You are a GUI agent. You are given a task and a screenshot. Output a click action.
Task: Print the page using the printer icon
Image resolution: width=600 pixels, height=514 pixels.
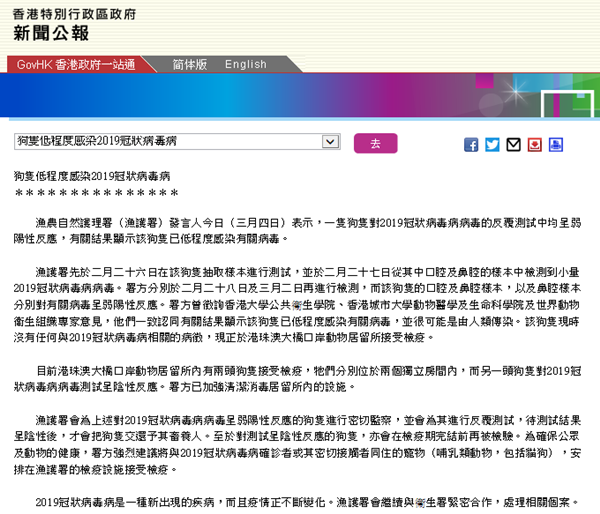(x=558, y=144)
